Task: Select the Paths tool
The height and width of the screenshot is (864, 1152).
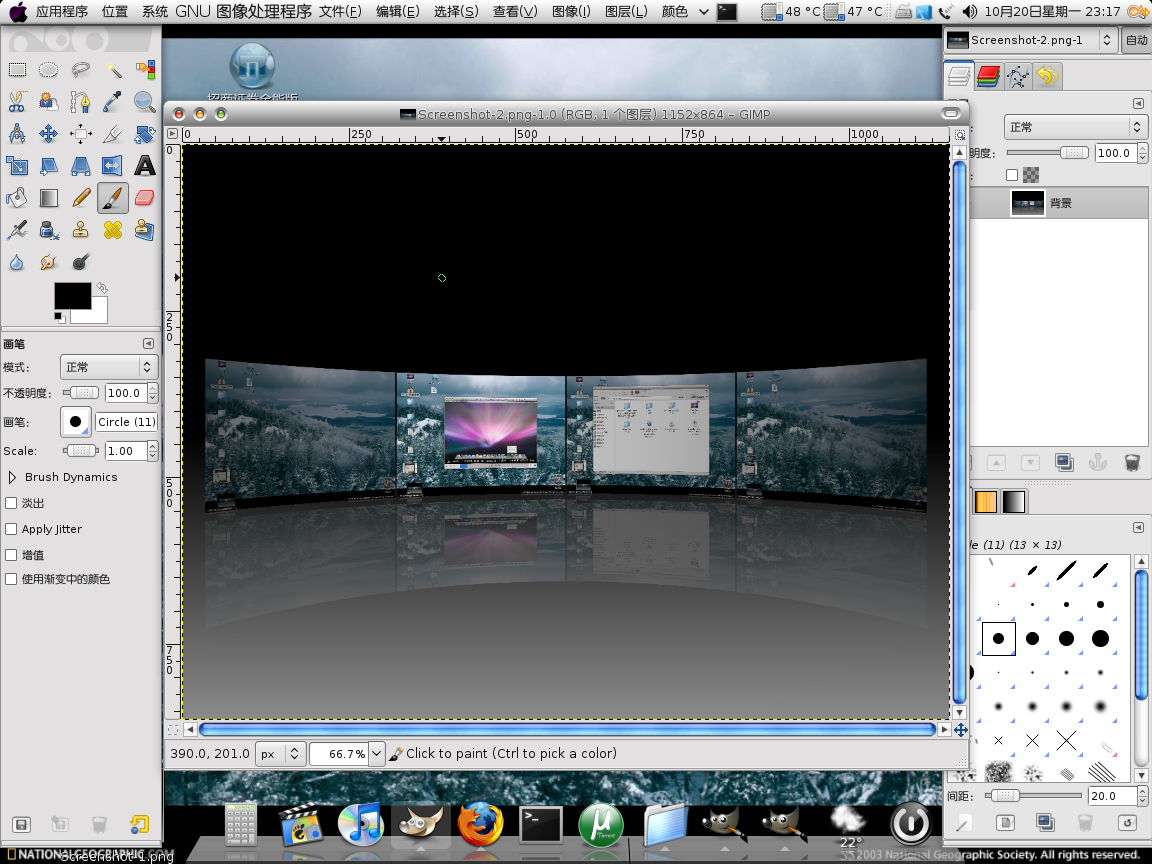Action: 81,101
